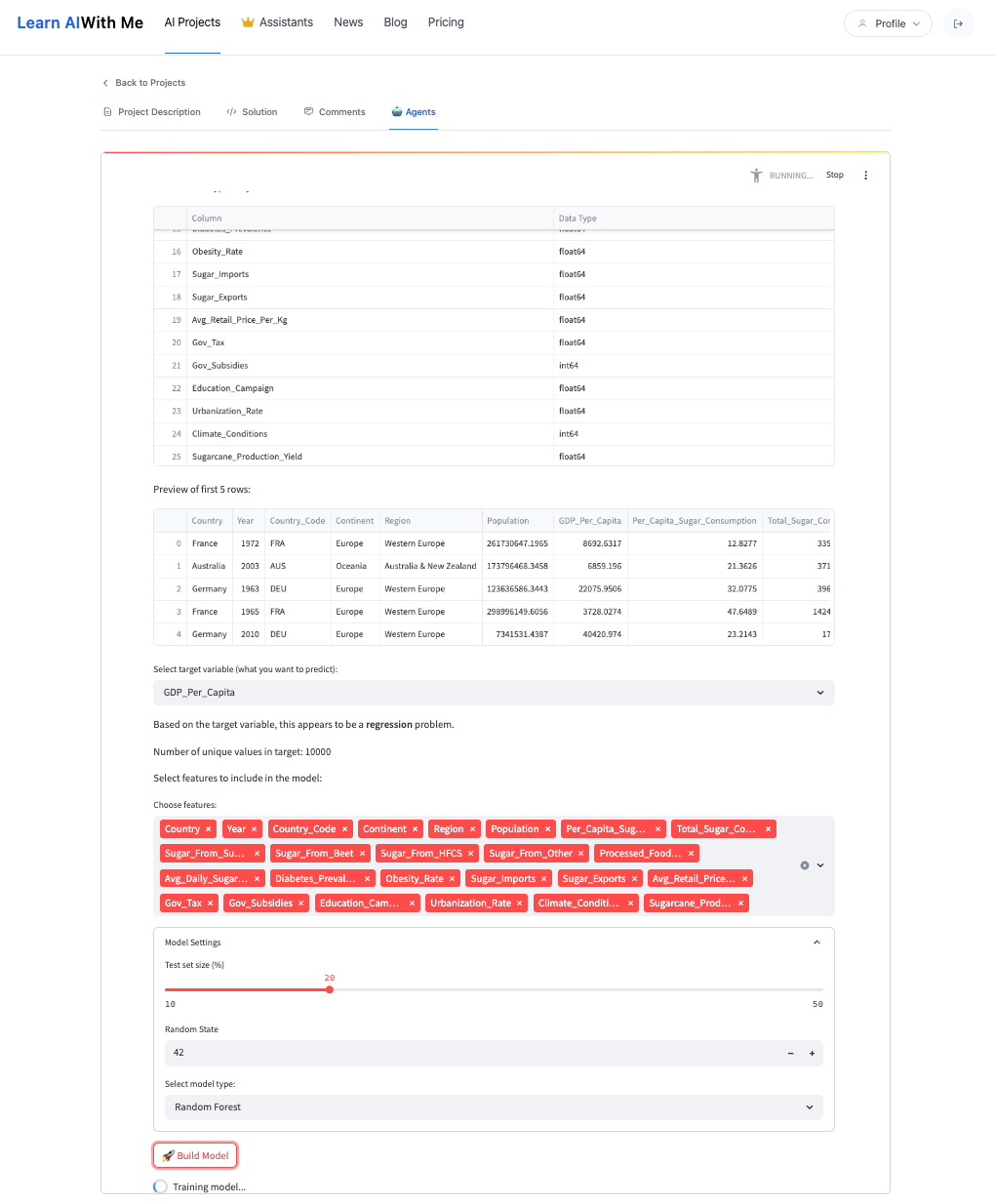
Task: Remove the Country feature chip
Action: [x=208, y=829]
